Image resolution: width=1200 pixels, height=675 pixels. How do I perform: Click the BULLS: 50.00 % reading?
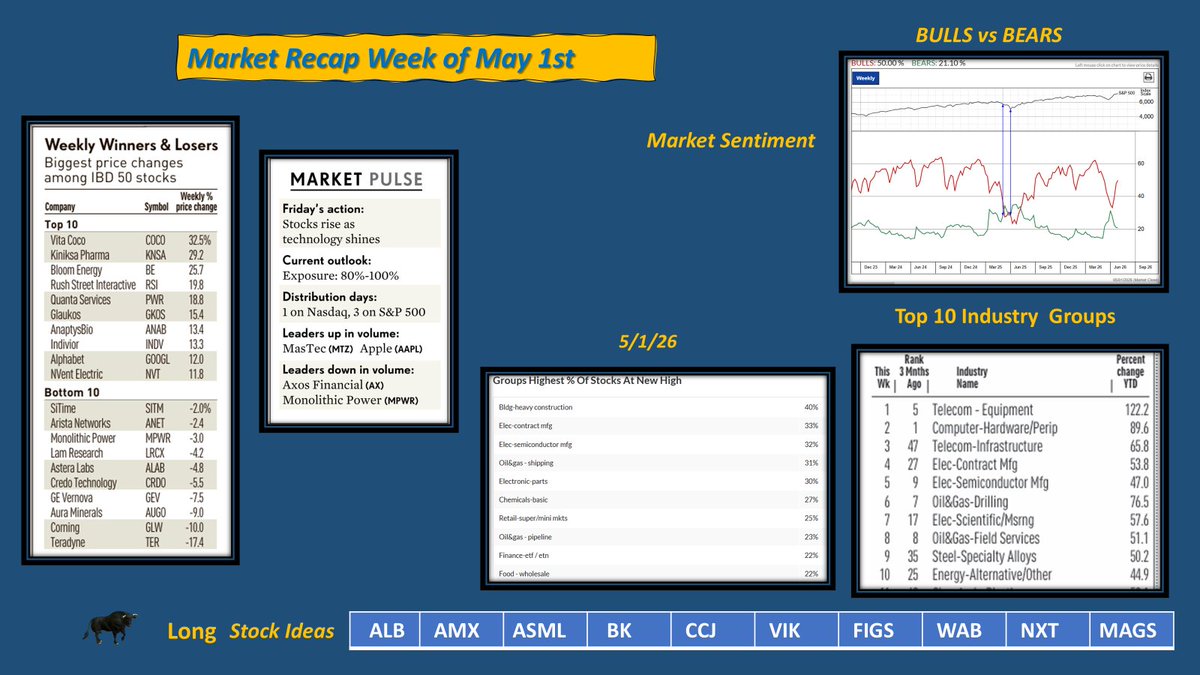876,63
